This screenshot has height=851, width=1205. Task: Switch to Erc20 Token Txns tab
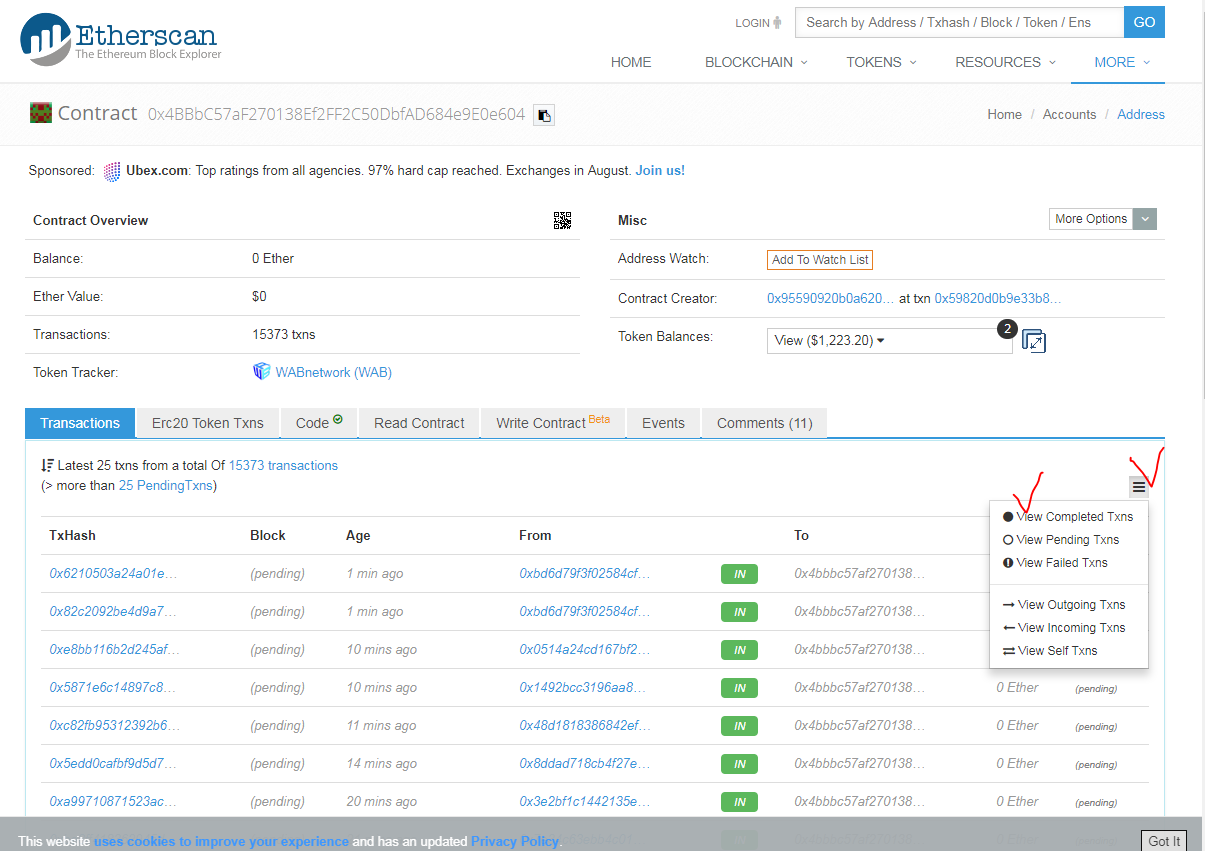208,423
